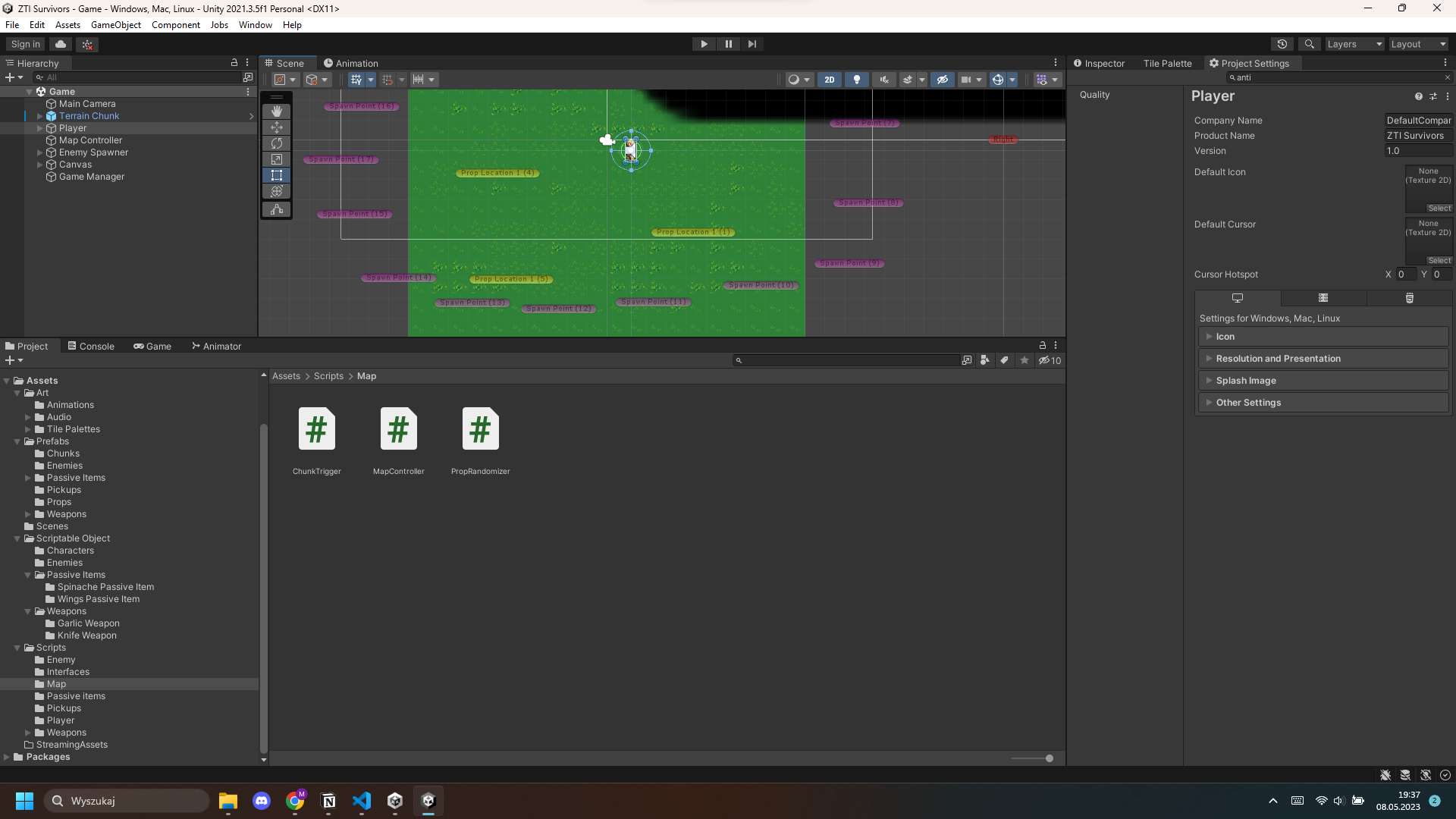Adjust the project icon size slider
The width and height of the screenshot is (1456, 819).
click(x=1049, y=758)
